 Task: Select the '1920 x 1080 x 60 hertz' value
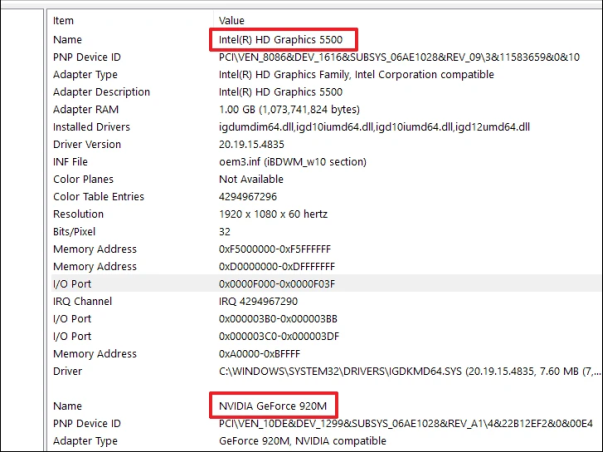273,214
